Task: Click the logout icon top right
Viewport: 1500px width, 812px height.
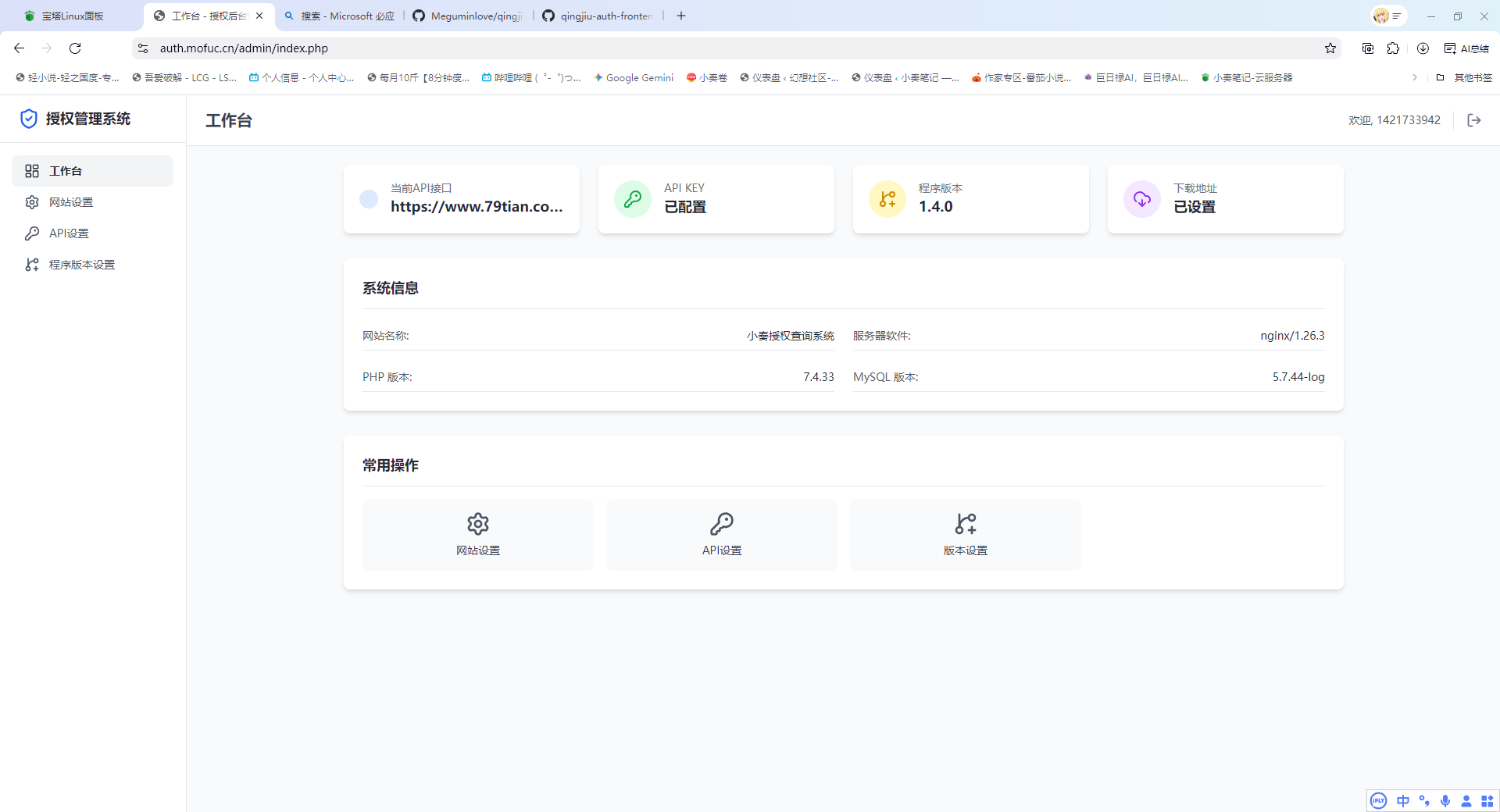Action: (1474, 120)
